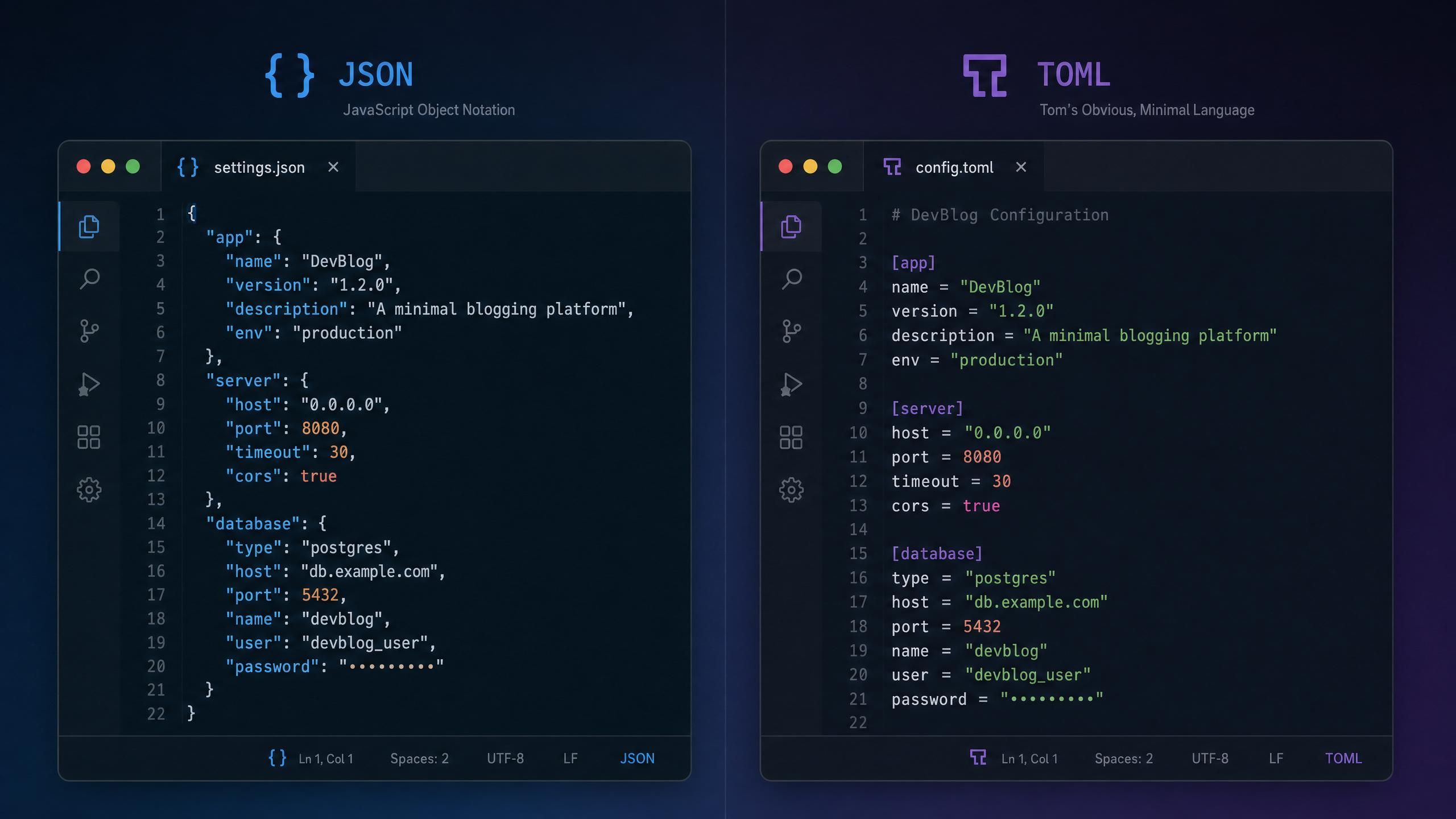This screenshot has height=819, width=1456.
Task: Close the config.toml tab
Action: point(1021,167)
